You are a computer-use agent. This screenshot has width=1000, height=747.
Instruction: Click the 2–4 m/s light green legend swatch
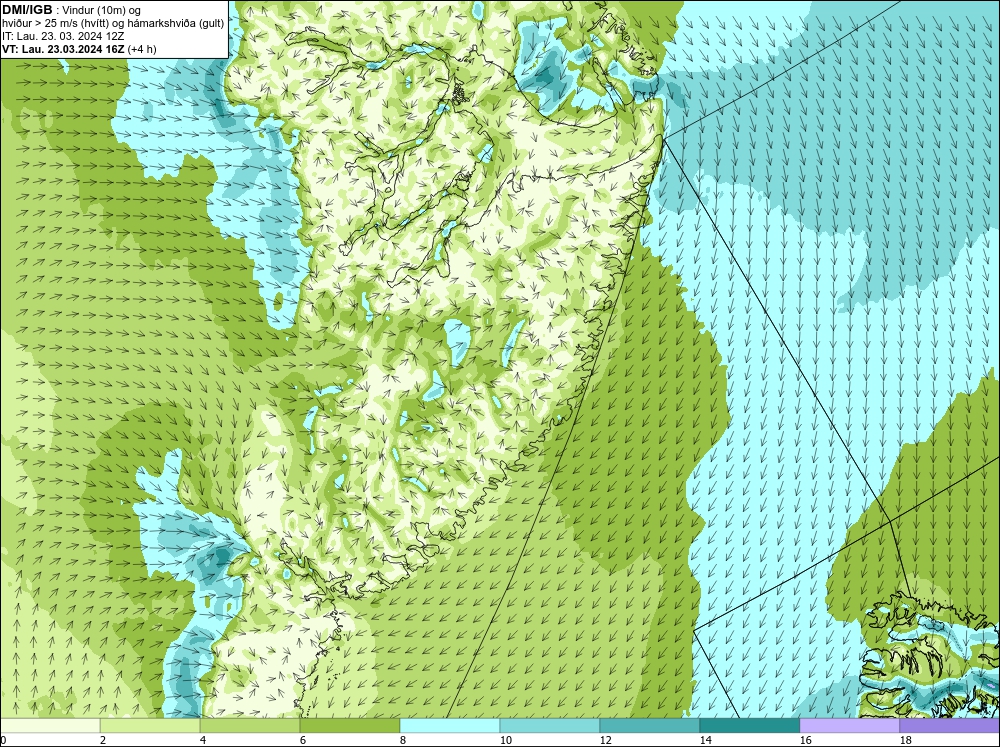click(x=150, y=725)
